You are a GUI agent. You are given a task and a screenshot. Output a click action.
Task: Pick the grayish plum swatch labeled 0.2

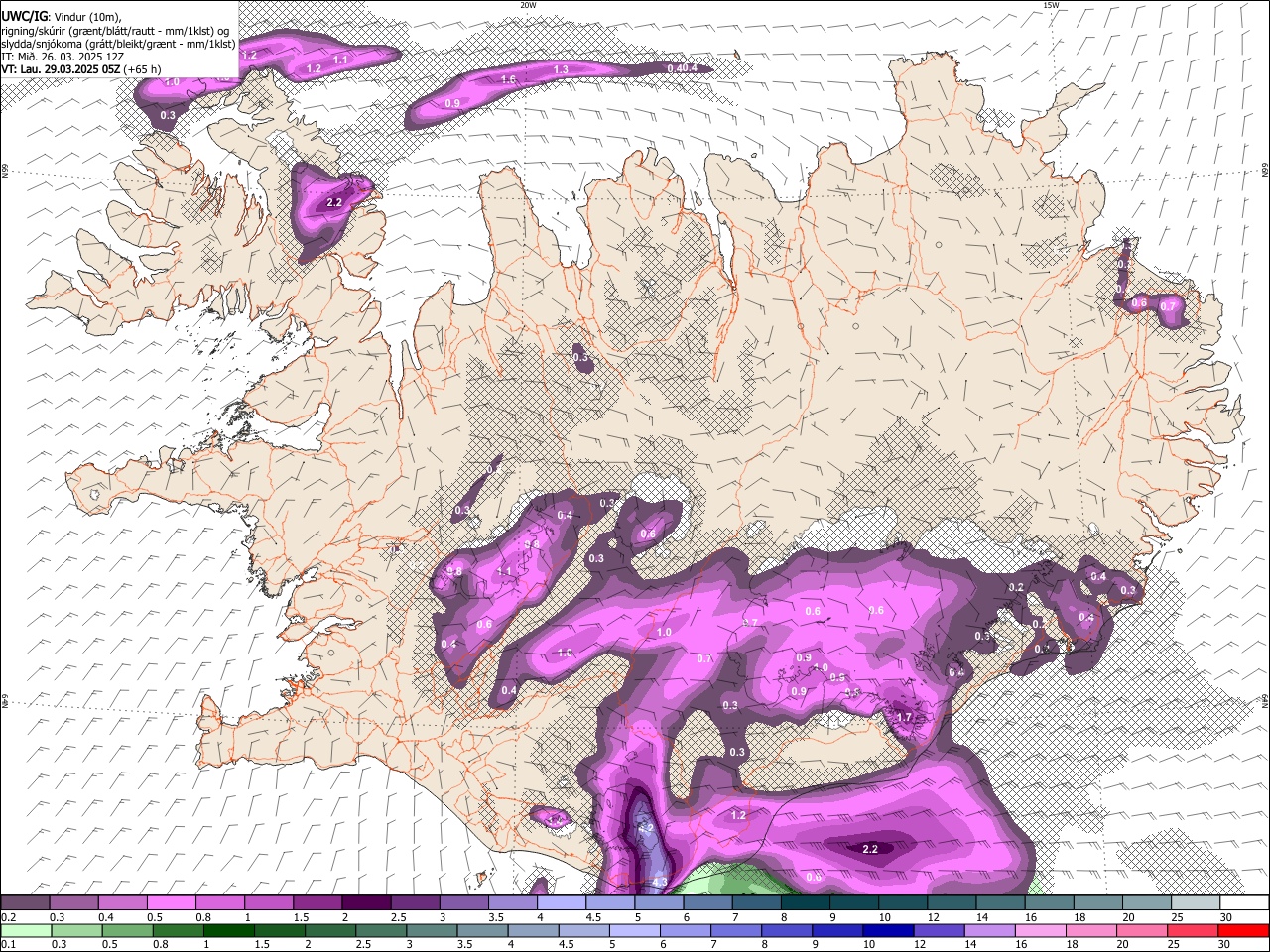pos(26,903)
